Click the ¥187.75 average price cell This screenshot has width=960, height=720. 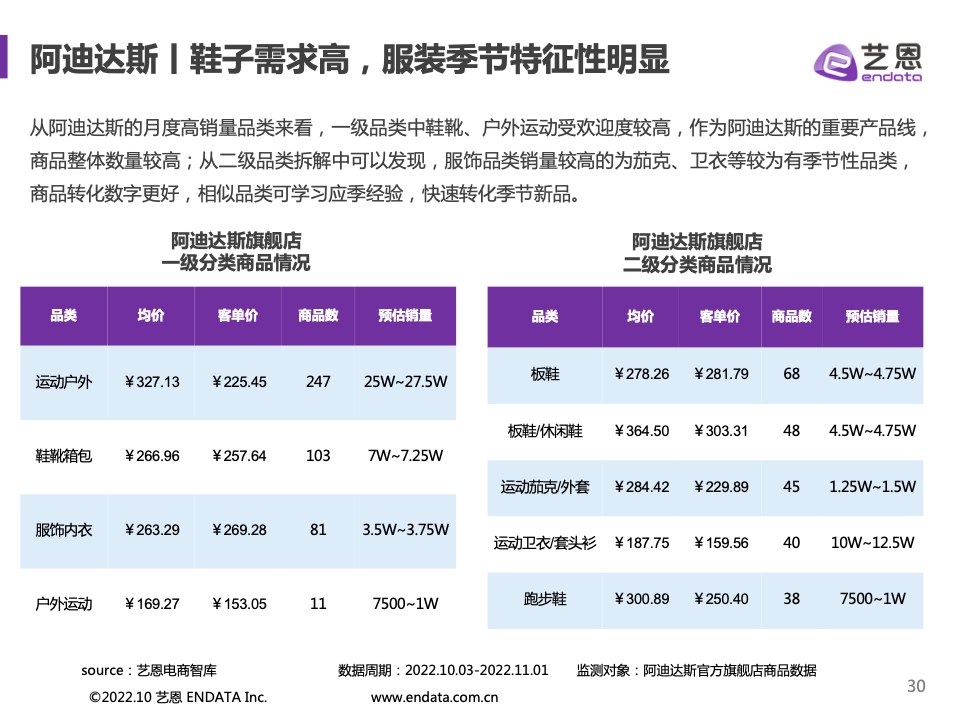[x=642, y=544]
